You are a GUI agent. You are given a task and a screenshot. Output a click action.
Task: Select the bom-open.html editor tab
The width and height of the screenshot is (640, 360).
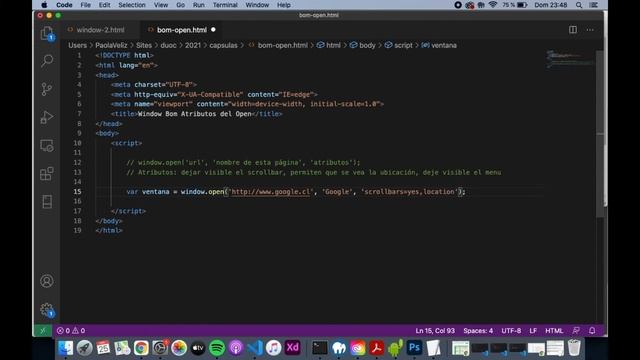coord(182,30)
